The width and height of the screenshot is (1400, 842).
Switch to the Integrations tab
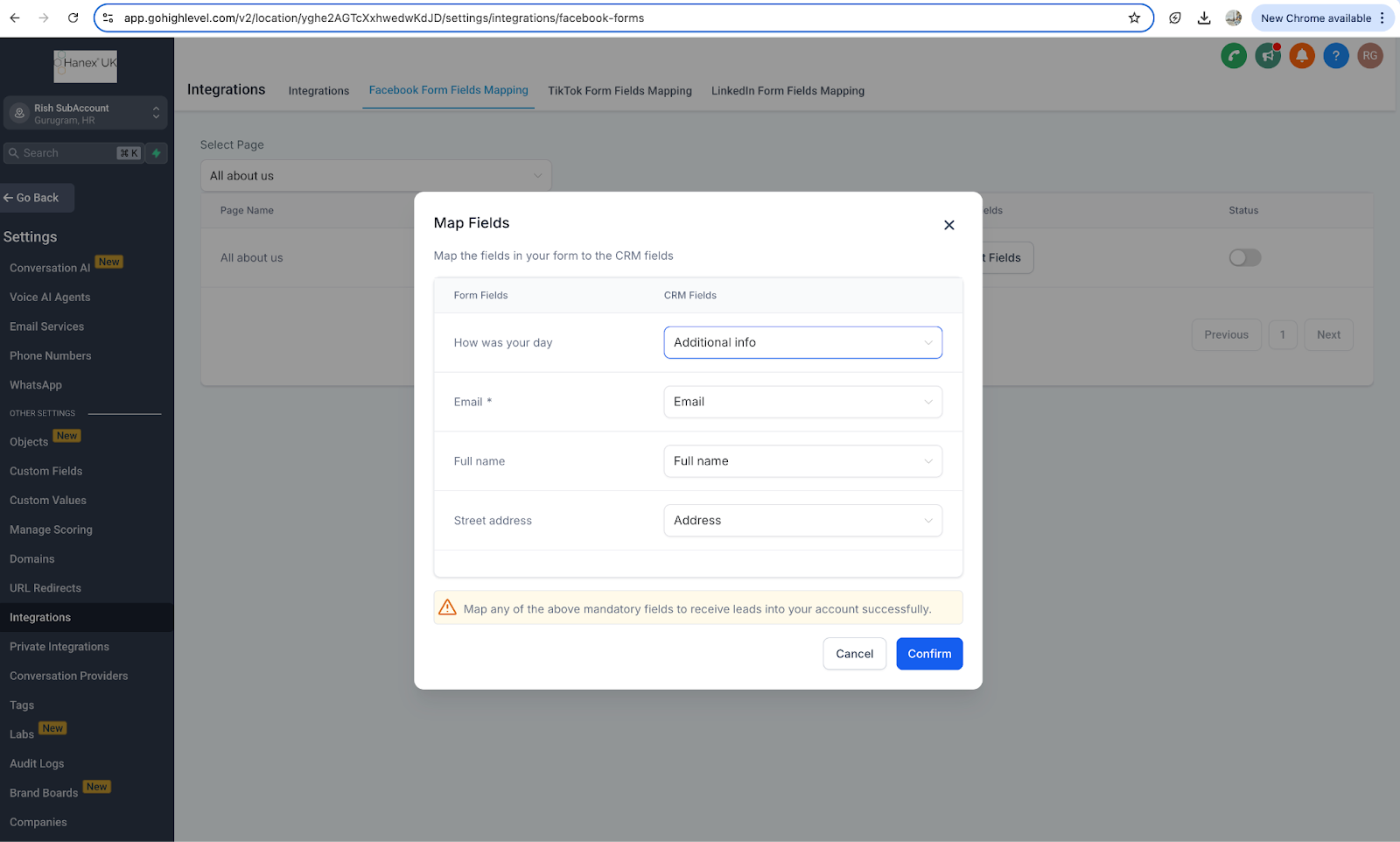318,91
